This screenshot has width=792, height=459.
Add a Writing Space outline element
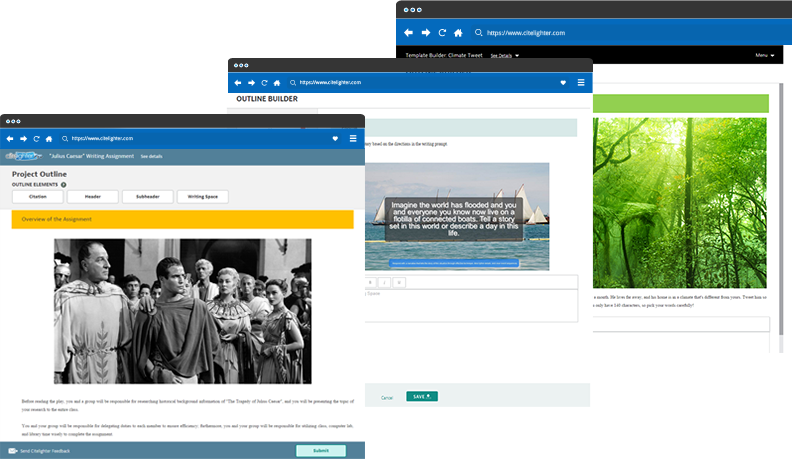(203, 197)
